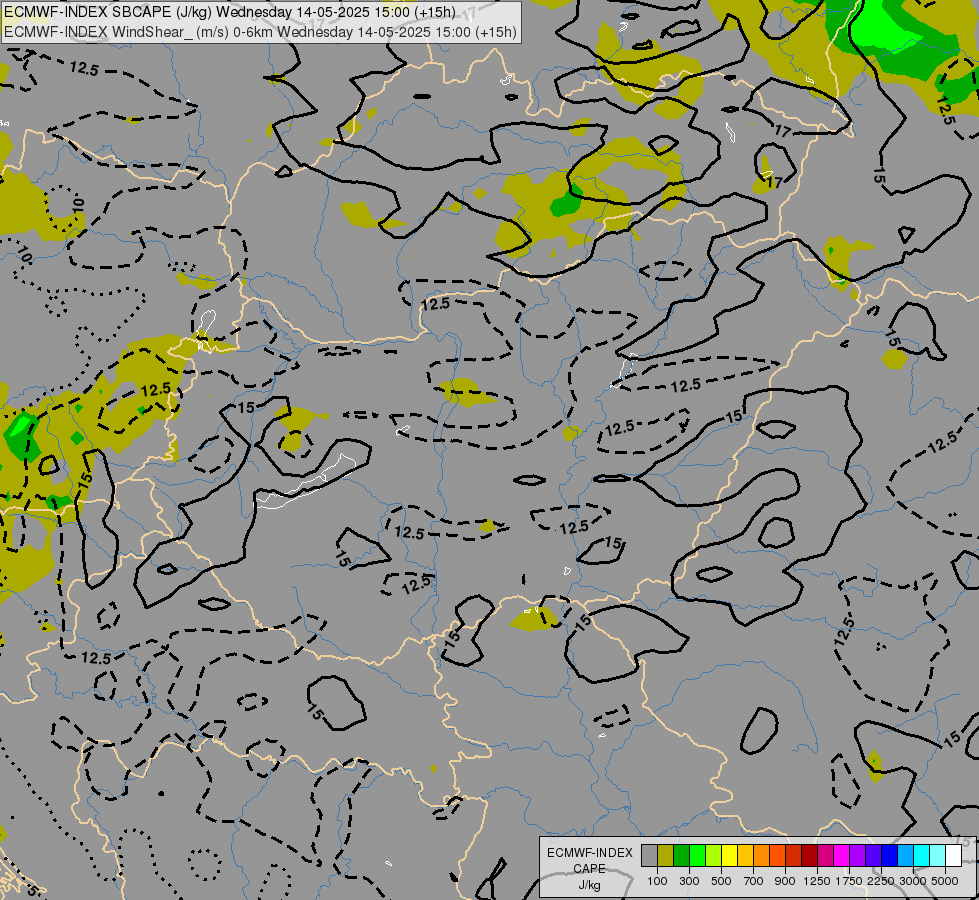Click the 'ECMWF-INDEX CAPE J/kg' legend title
979x900 pixels.
pyautogui.click(x=589, y=869)
